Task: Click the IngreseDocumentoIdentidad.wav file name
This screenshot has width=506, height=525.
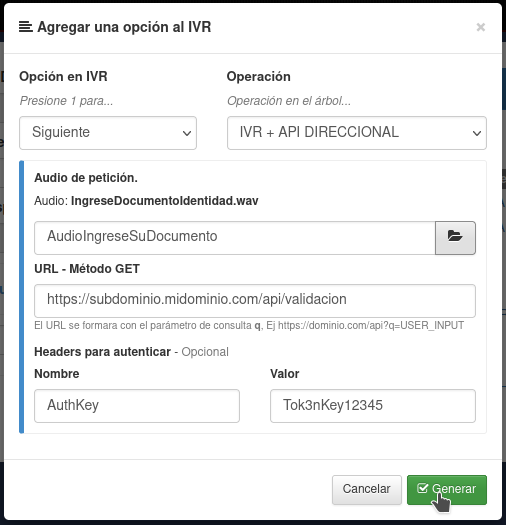Action: pyautogui.click(x=164, y=201)
